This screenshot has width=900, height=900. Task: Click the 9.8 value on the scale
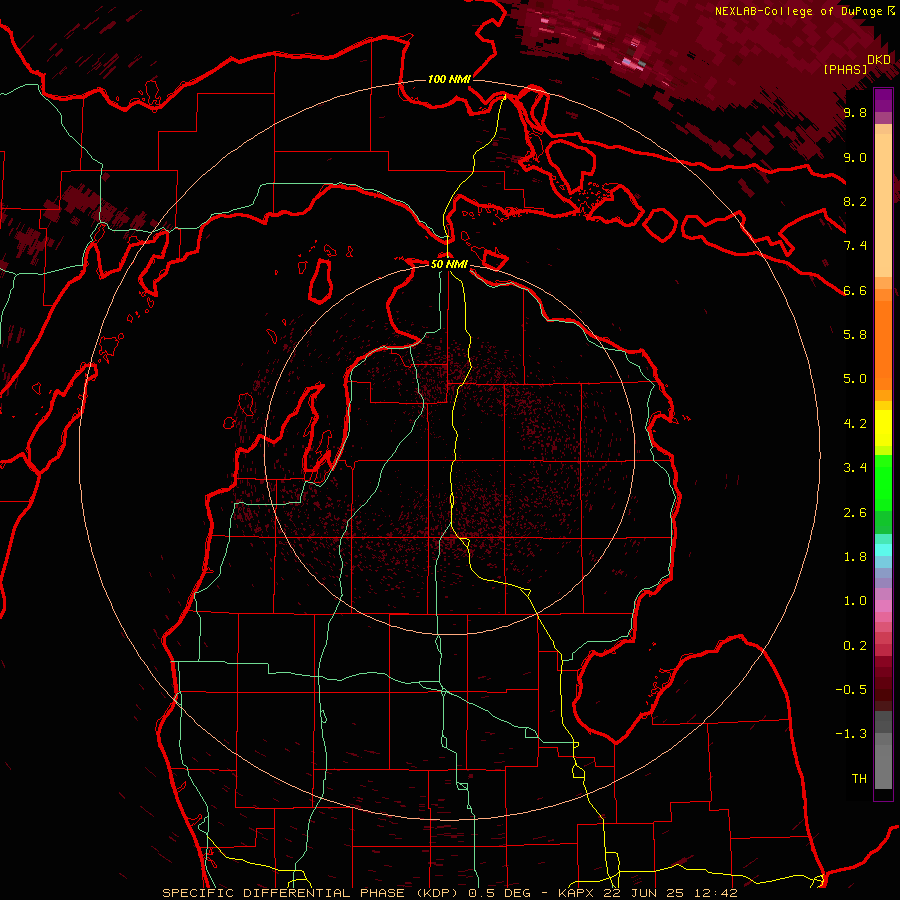click(855, 113)
